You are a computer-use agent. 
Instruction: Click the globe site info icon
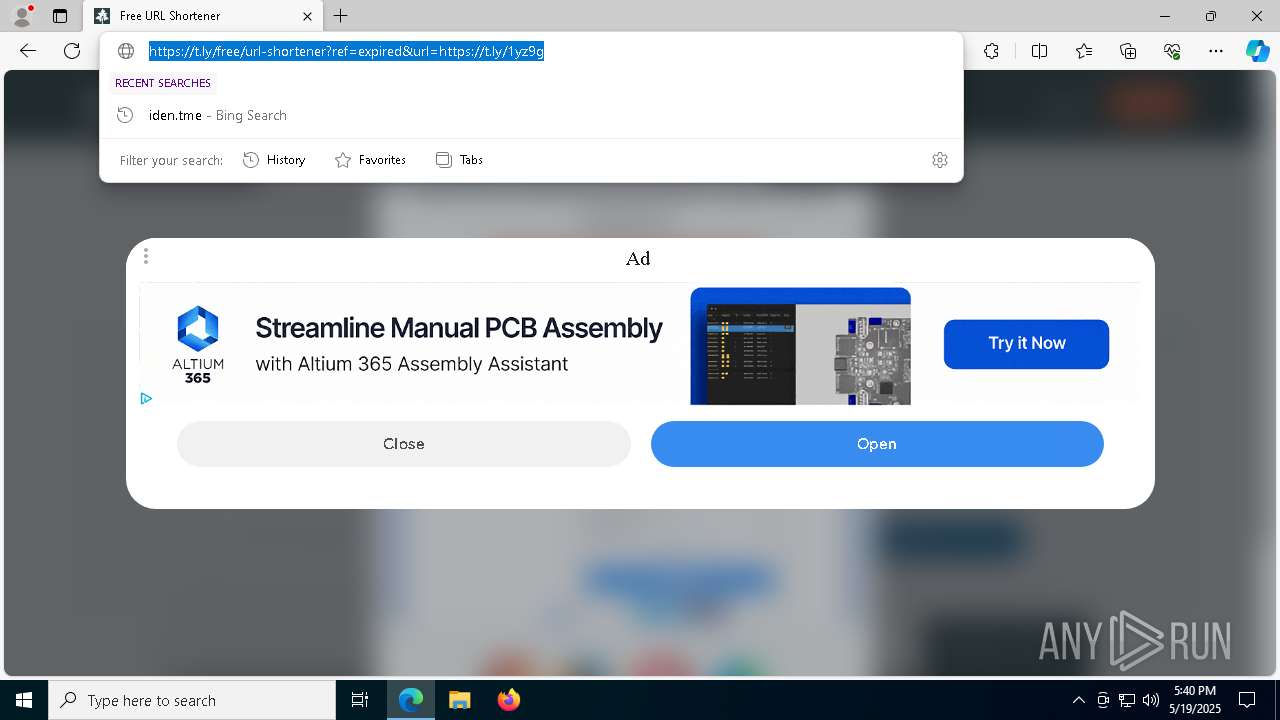pyautogui.click(x=126, y=51)
